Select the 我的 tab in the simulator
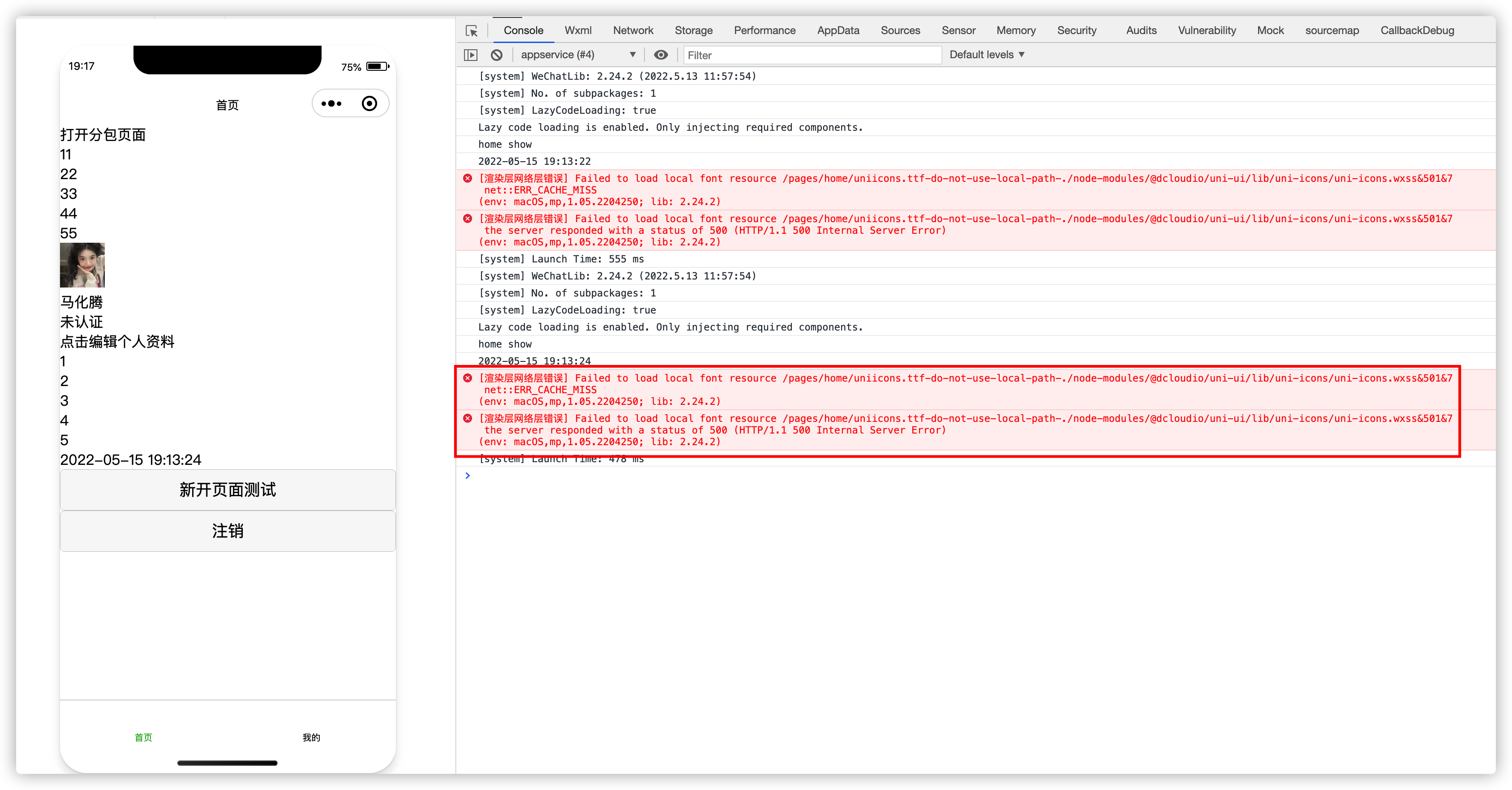Image resolution: width=1512 pixels, height=790 pixels. tap(312, 738)
